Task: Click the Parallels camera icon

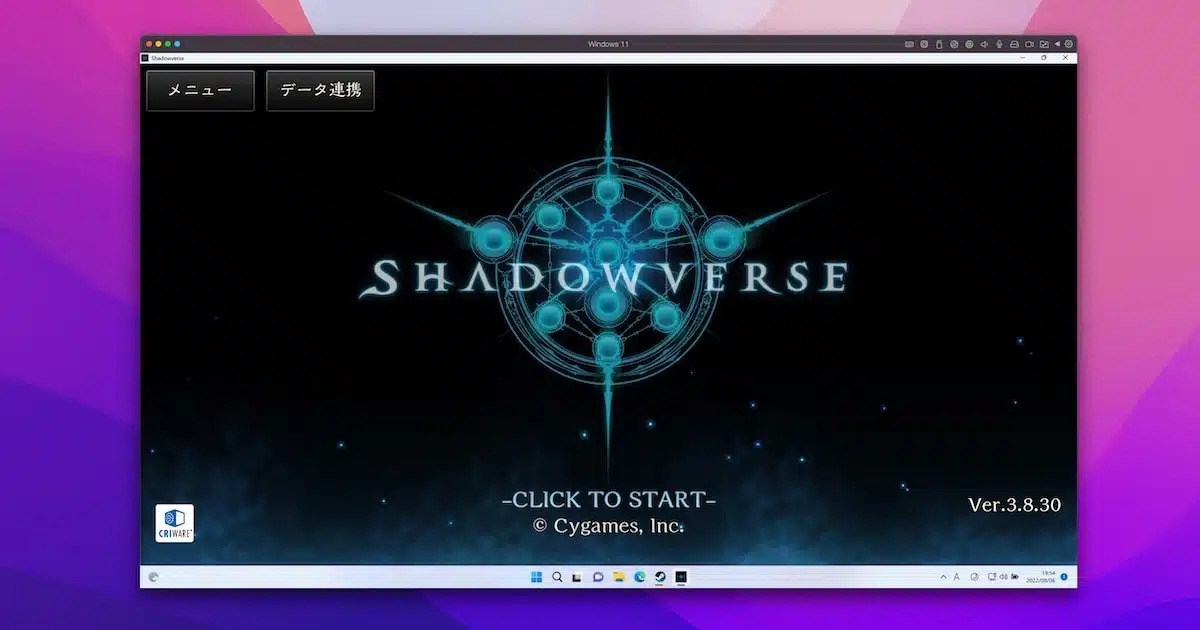Action: (x=1029, y=44)
